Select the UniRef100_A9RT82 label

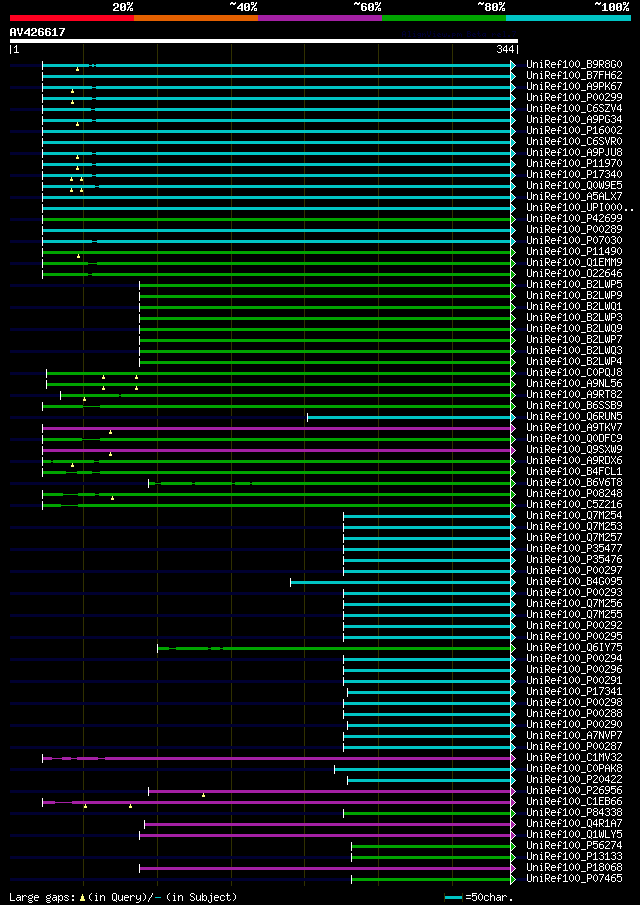point(574,395)
